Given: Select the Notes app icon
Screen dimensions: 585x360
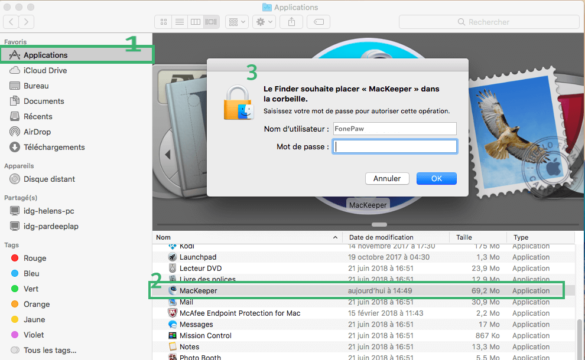Looking at the screenshot, I should pos(172,347).
